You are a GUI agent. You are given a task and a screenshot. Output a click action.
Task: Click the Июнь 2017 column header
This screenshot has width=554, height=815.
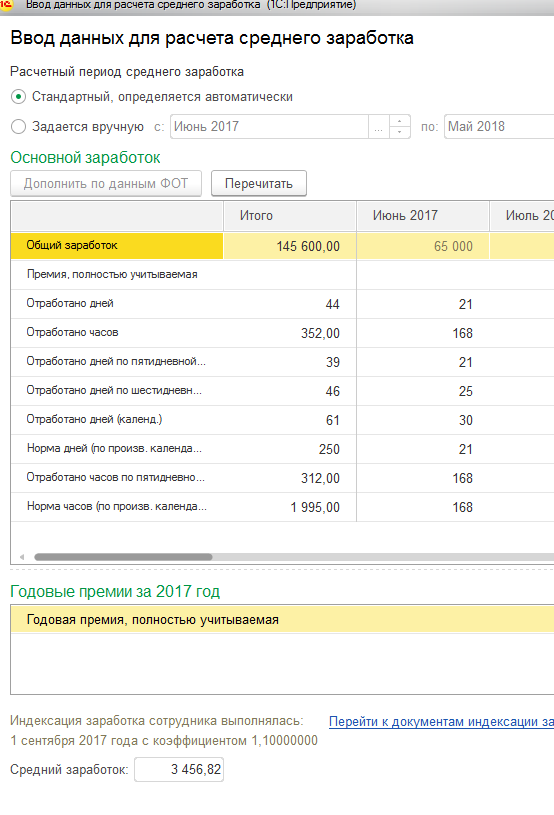423,216
